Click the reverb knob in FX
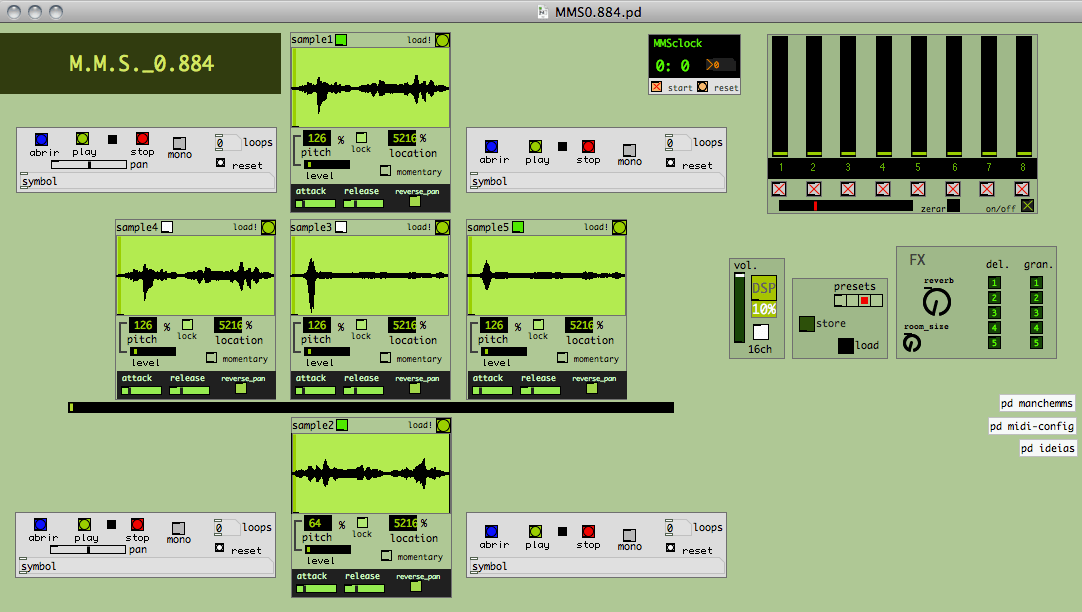This screenshot has height=612, width=1082. [936, 300]
